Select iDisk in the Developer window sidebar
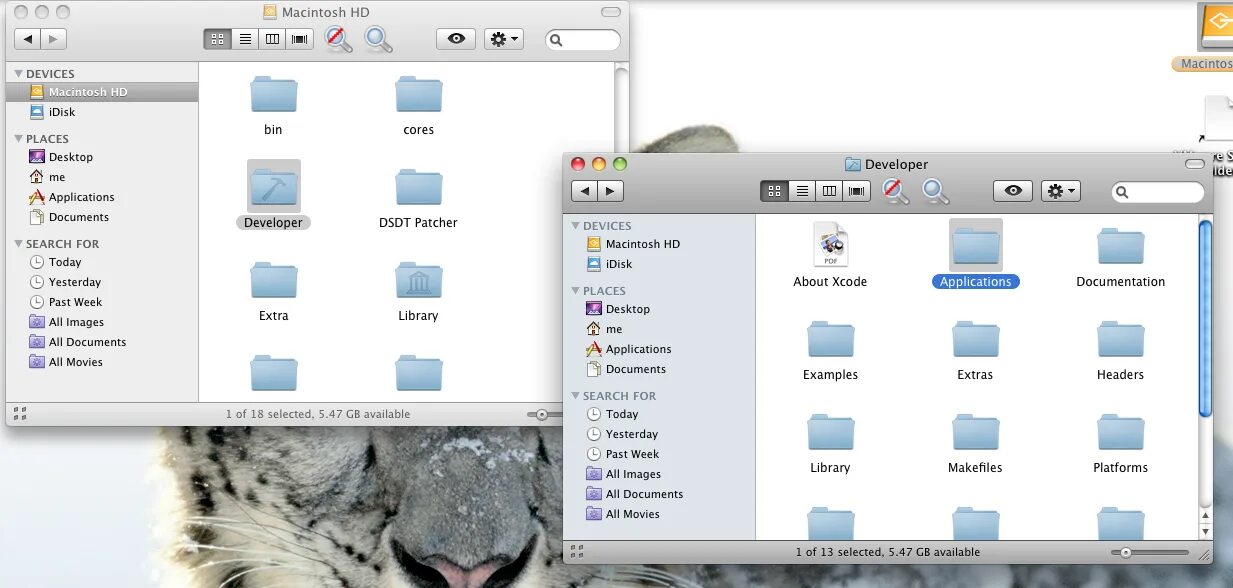 620,263
